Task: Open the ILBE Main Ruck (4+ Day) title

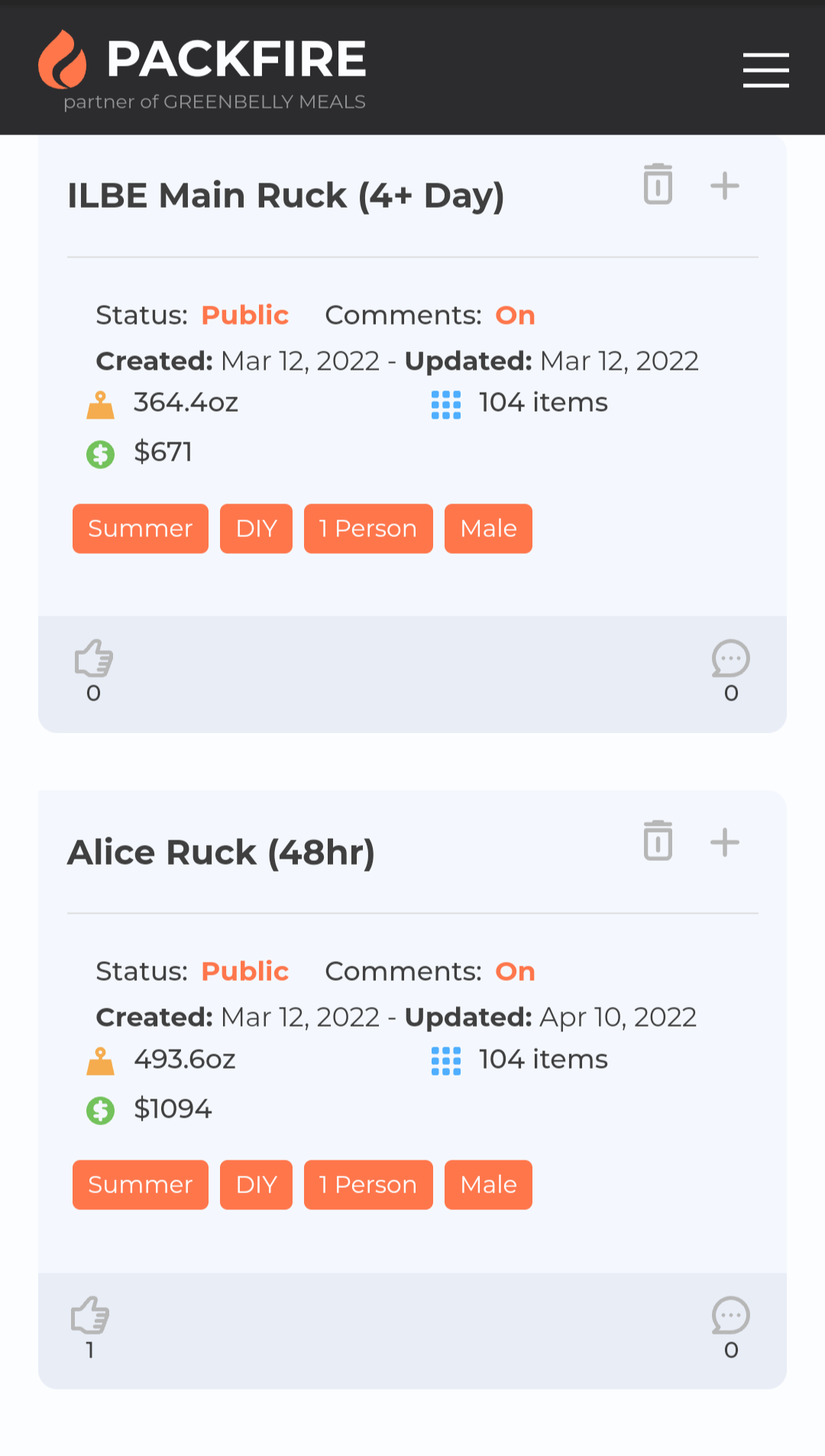Action: 286,196
